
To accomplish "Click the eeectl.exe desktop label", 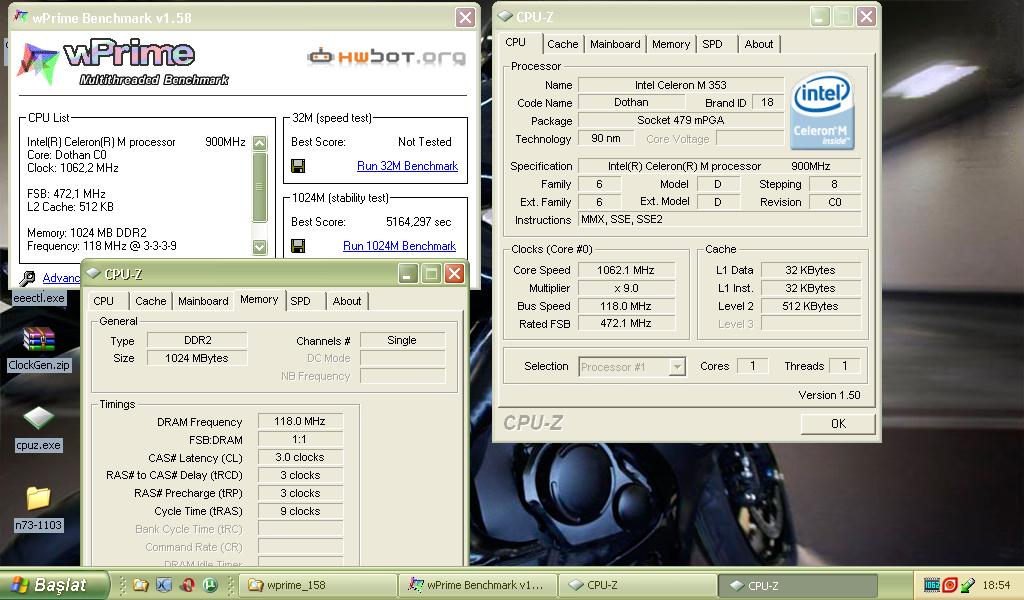I will coord(39,298).
